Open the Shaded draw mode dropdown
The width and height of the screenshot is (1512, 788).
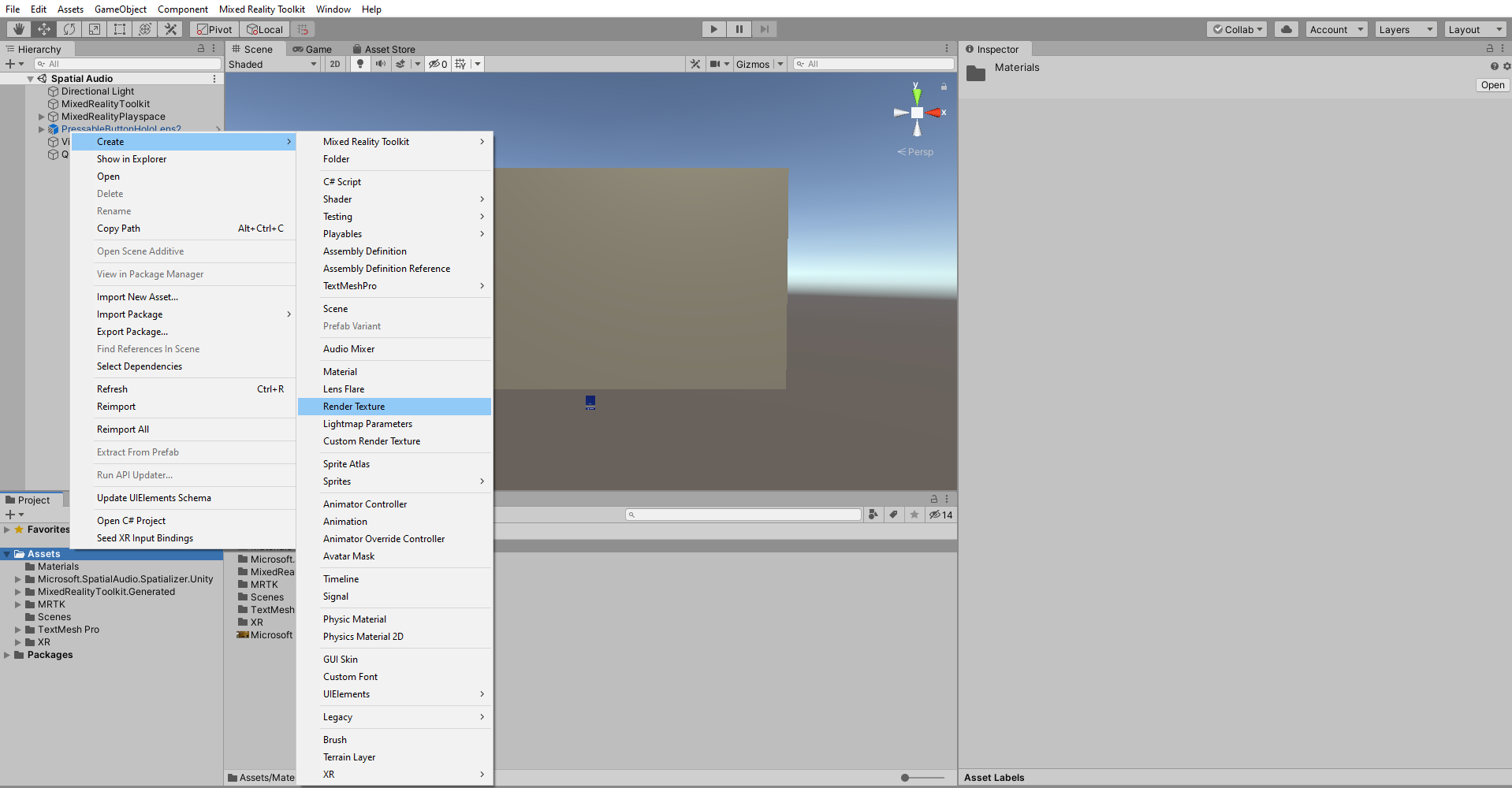(273, 64)
